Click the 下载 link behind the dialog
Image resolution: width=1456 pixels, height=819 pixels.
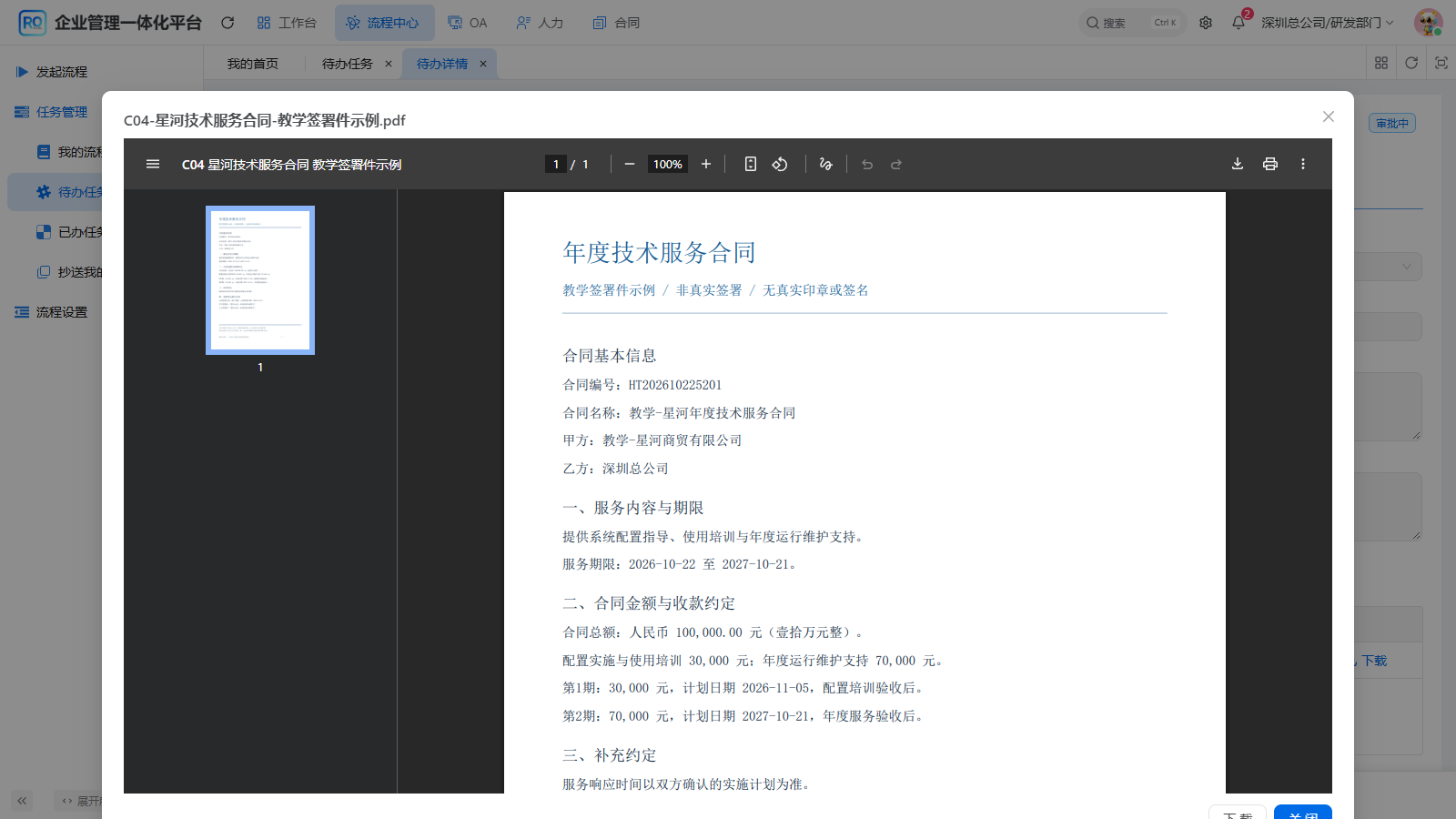tap(1374, 661)
